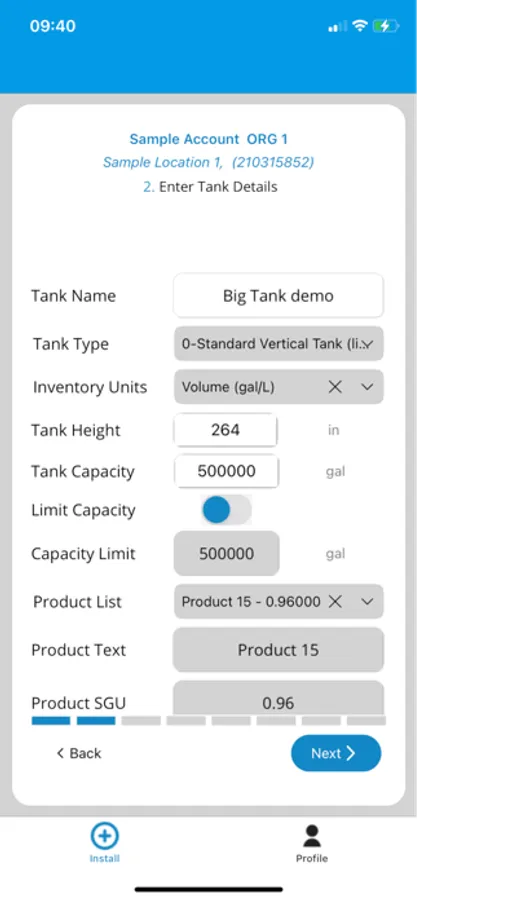Tap Sample Location 1 (210315852) text
The image size is (507, 900).
point(208,162)
